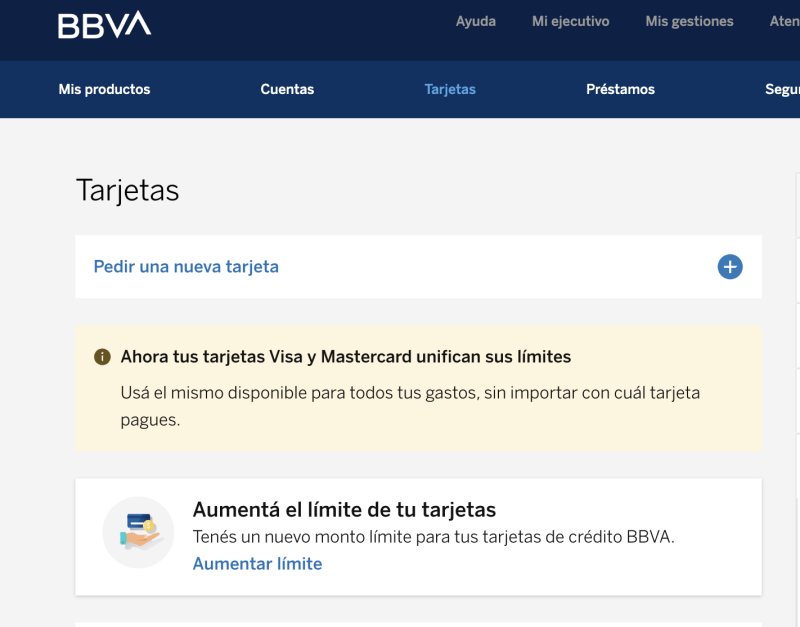The height and width of the screenshot is (627, 800).
Task: Expand the new card request with the plus icon
Action: 730,267
